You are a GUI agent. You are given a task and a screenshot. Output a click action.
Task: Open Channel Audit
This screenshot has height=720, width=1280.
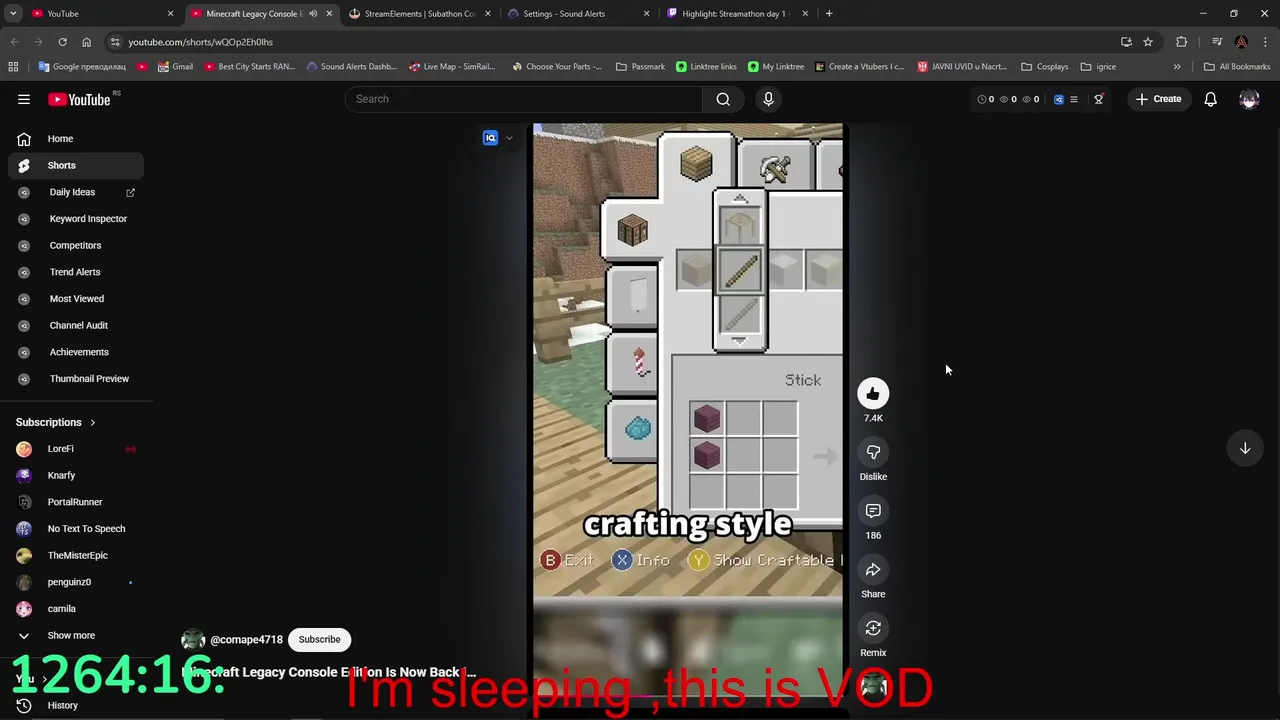[76, 325]
